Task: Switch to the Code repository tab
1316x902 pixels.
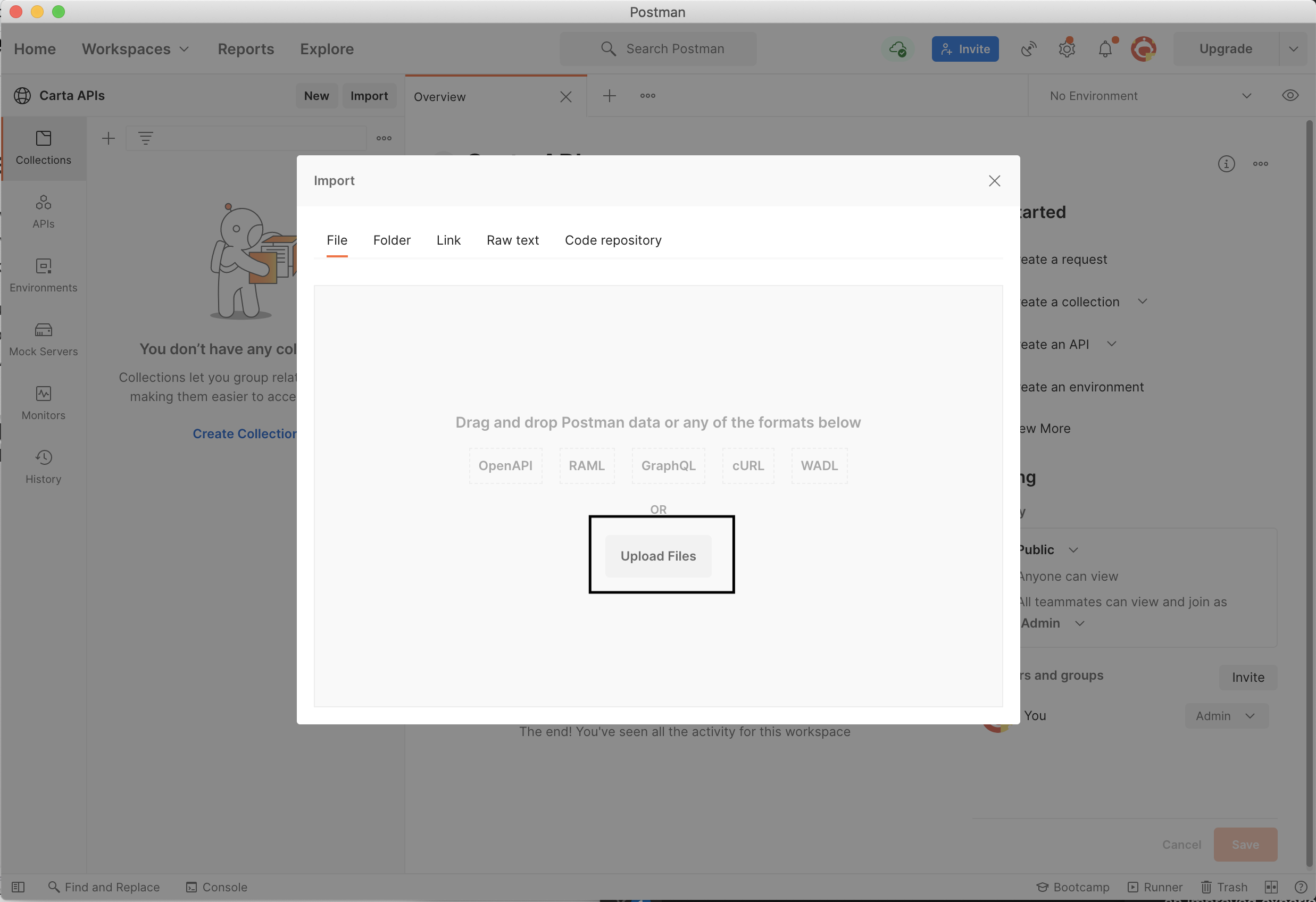Action: point(613,240)
